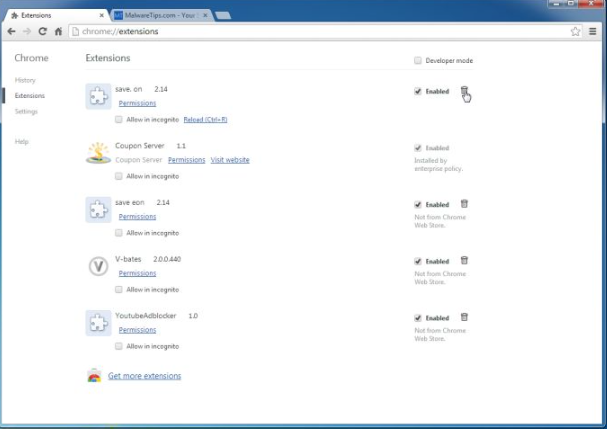The width and height of the screenshot is (608, 429).
Task: Click the browser back arrow
Action: [x=11, y=32]
